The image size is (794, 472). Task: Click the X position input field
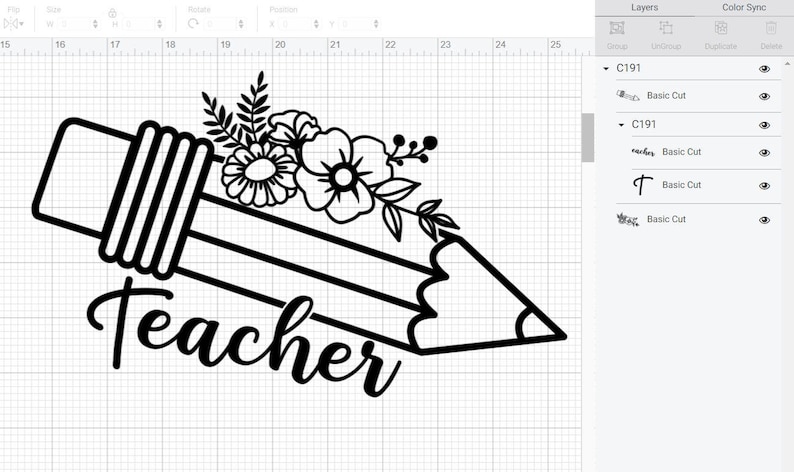295,24
